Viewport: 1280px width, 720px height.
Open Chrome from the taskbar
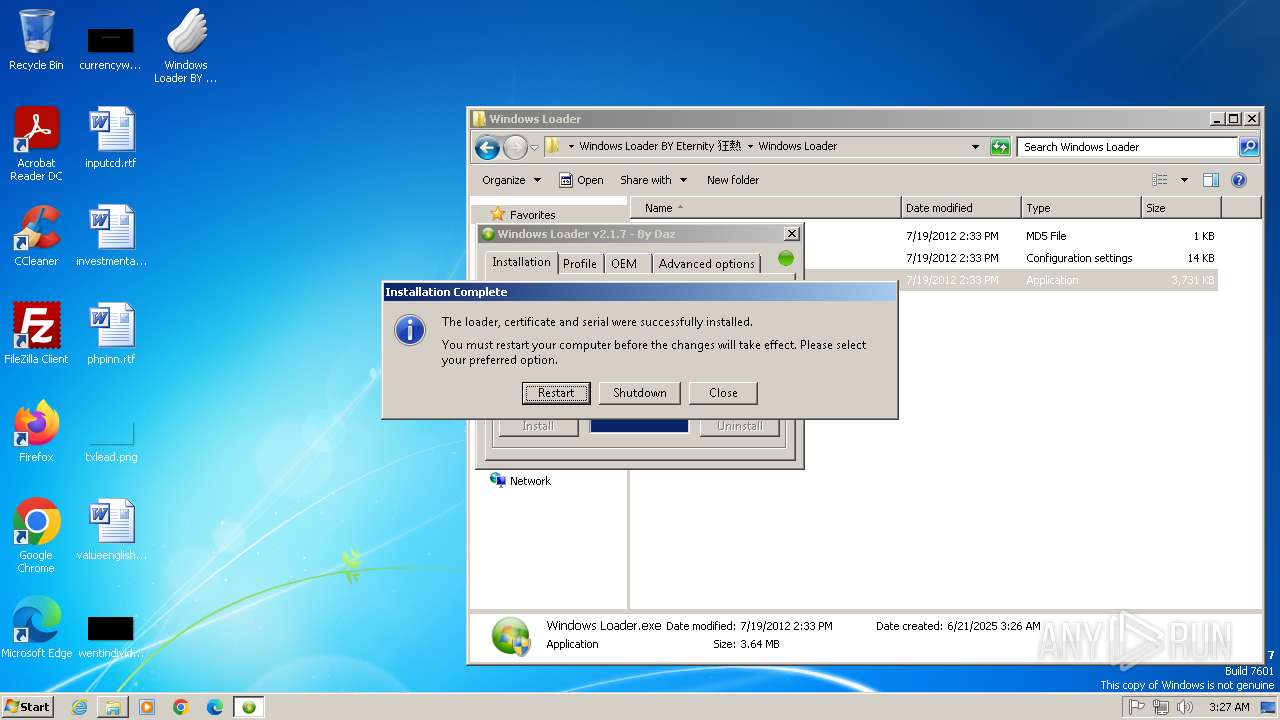coord(181,707)
